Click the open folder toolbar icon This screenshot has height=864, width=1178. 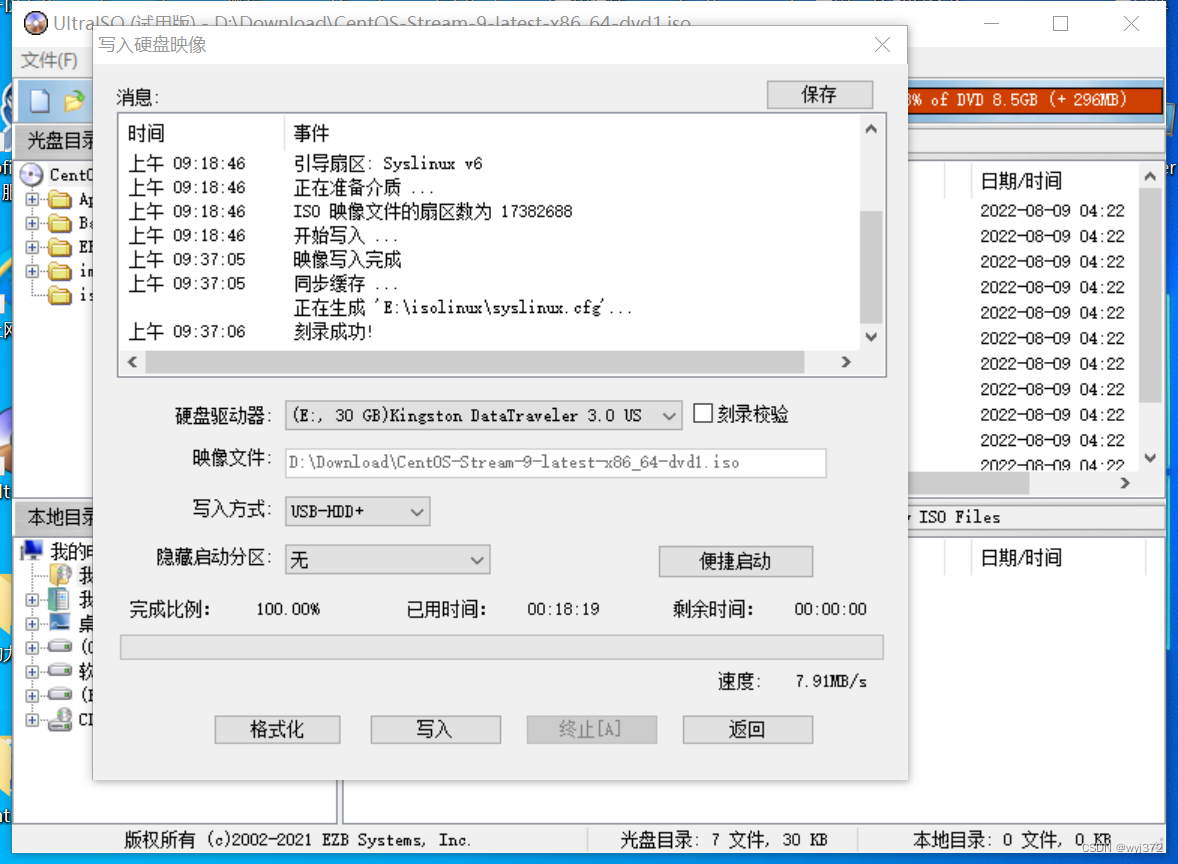pyautogui.click(x=75, y=101)
